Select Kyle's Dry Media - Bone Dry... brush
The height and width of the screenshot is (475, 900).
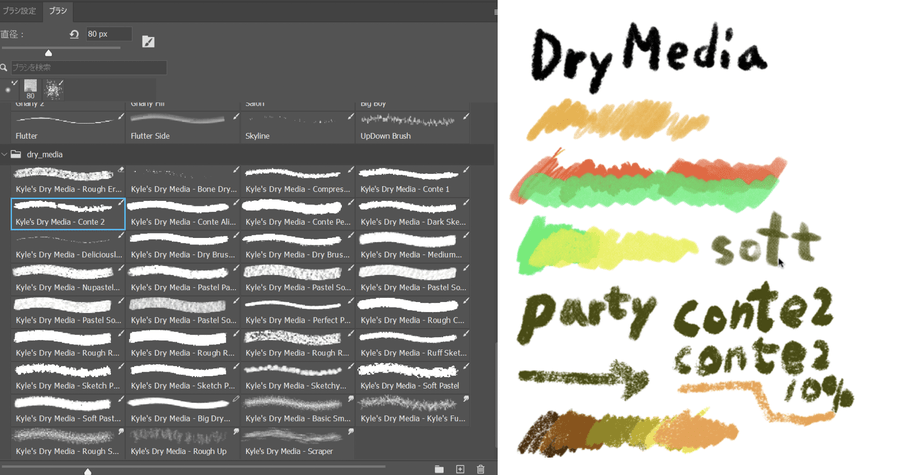click(183, 181)
